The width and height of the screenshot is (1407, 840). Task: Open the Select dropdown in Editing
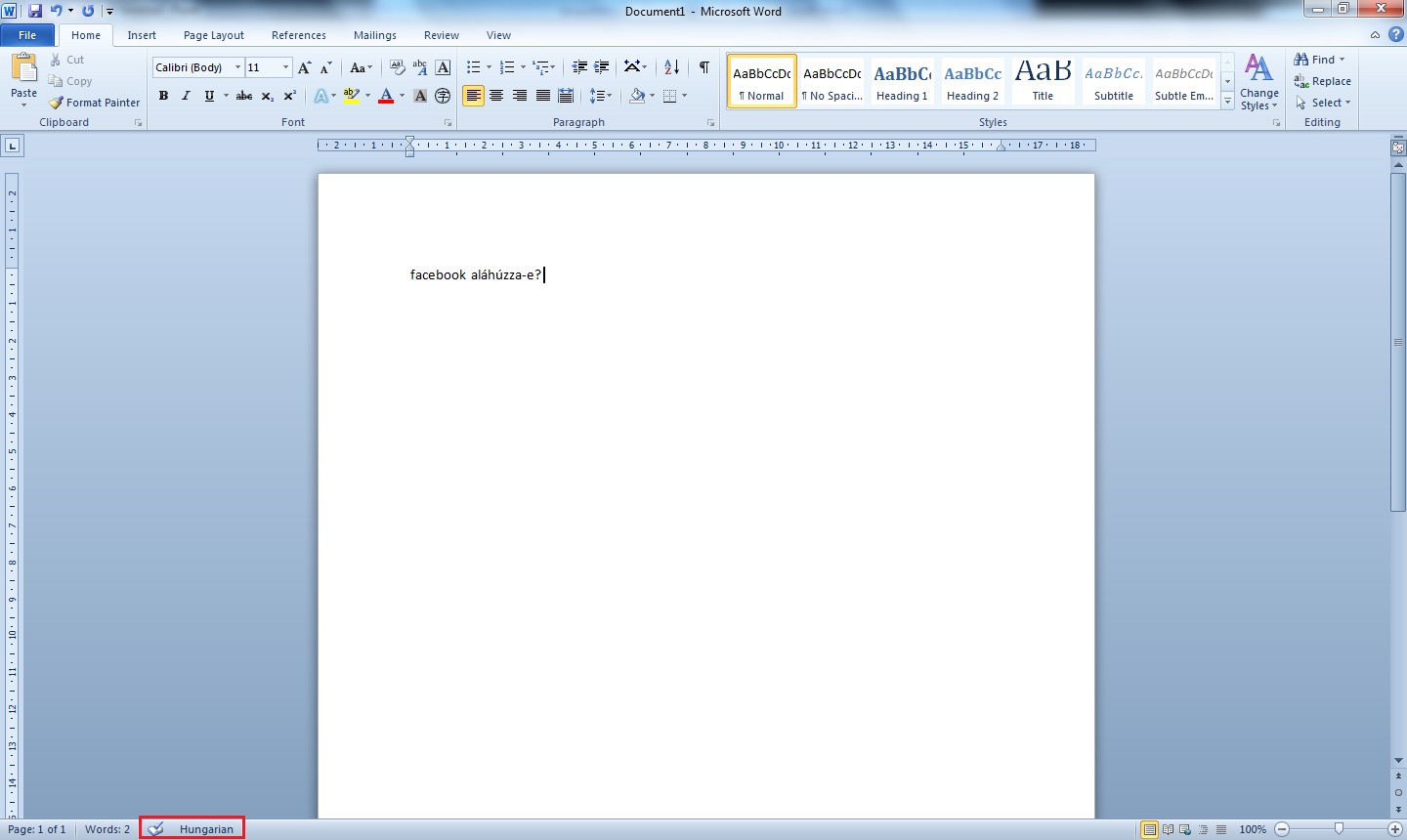(x=1323, y=103)
